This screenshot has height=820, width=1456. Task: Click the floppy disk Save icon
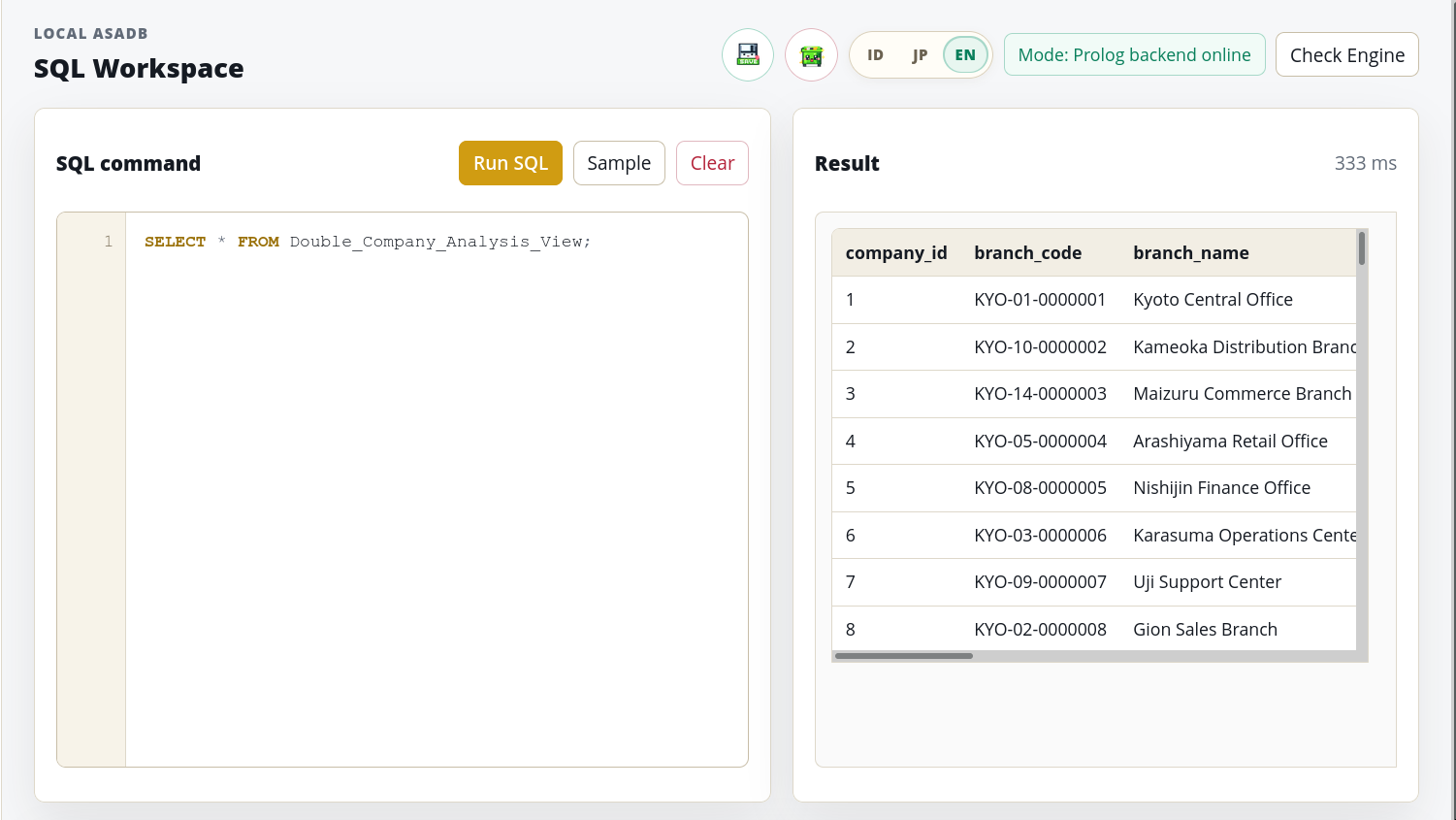(748, 54)
